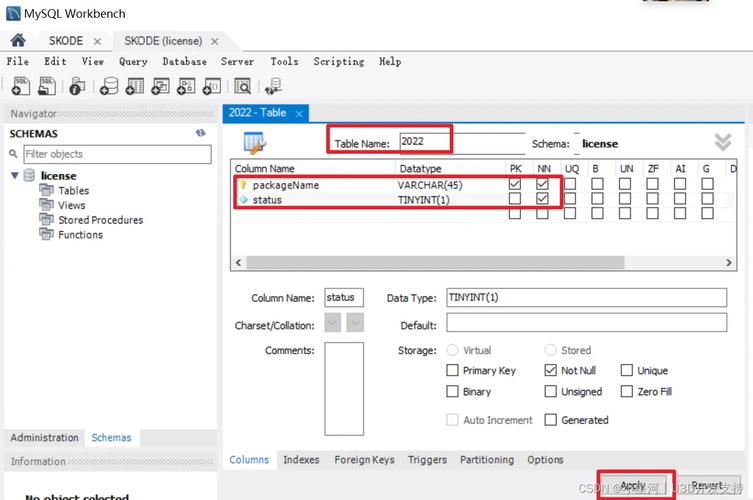Click the filter objects search icon

click(x=13, y=154)
